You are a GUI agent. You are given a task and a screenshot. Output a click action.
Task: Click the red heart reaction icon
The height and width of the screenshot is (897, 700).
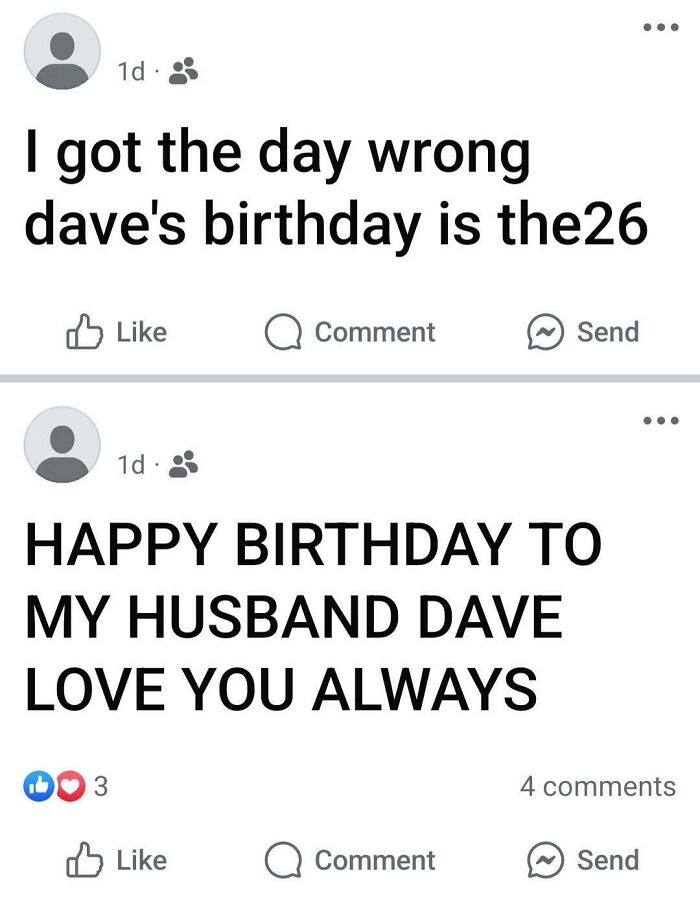(x=70, y=786)
